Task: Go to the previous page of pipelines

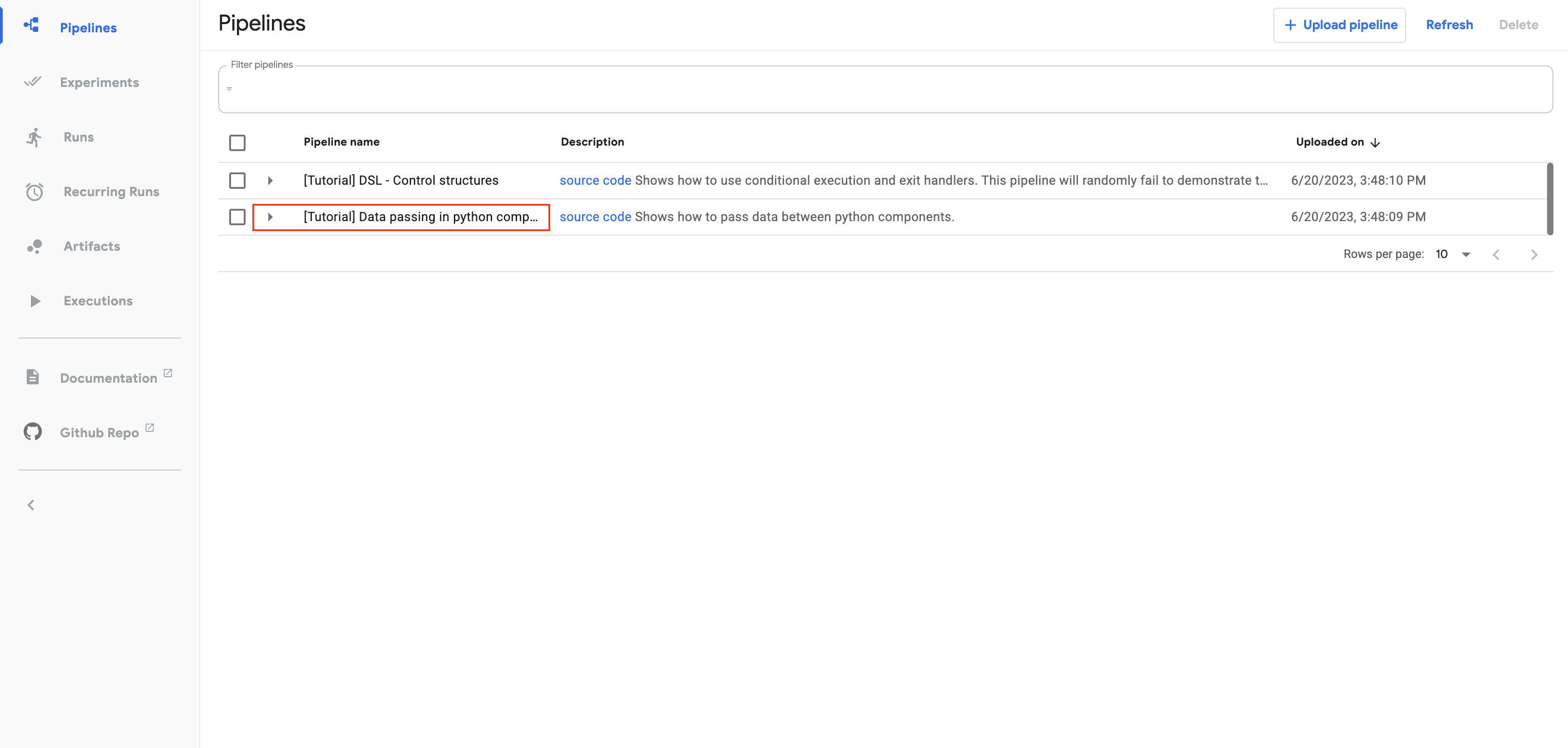Action: pyautogui.click(x=1496, y=255)
